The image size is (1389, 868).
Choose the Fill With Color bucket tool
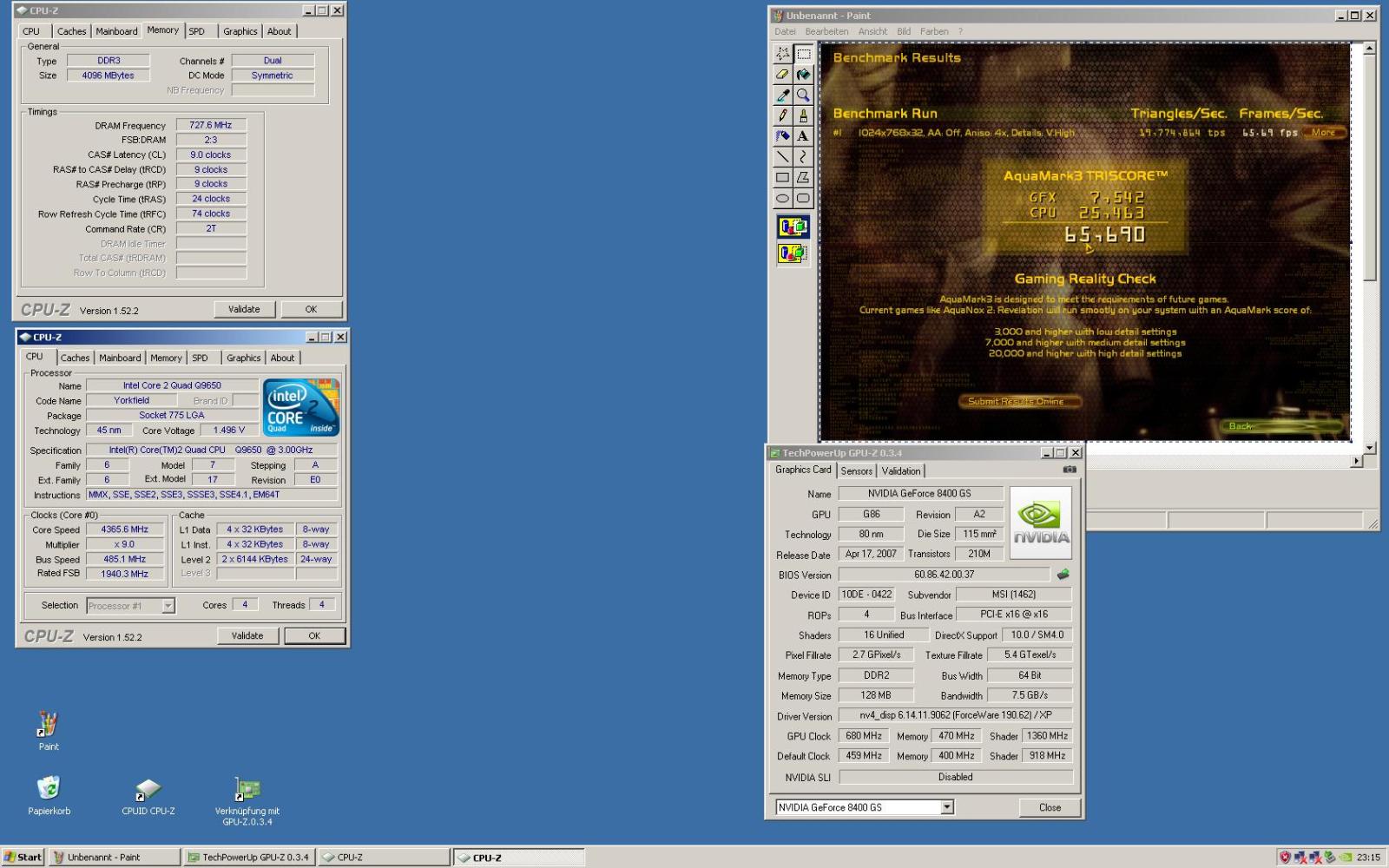point(803,75)
